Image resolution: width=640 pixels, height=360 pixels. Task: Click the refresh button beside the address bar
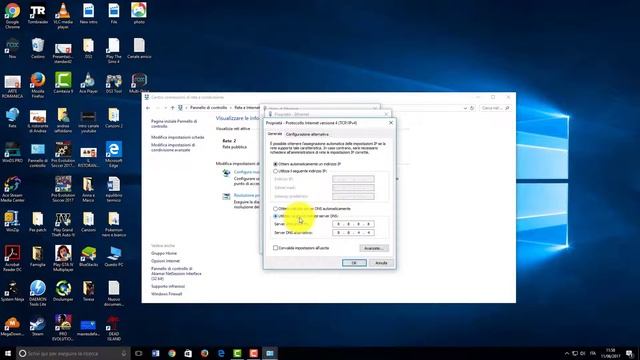[x=472, y=108]
